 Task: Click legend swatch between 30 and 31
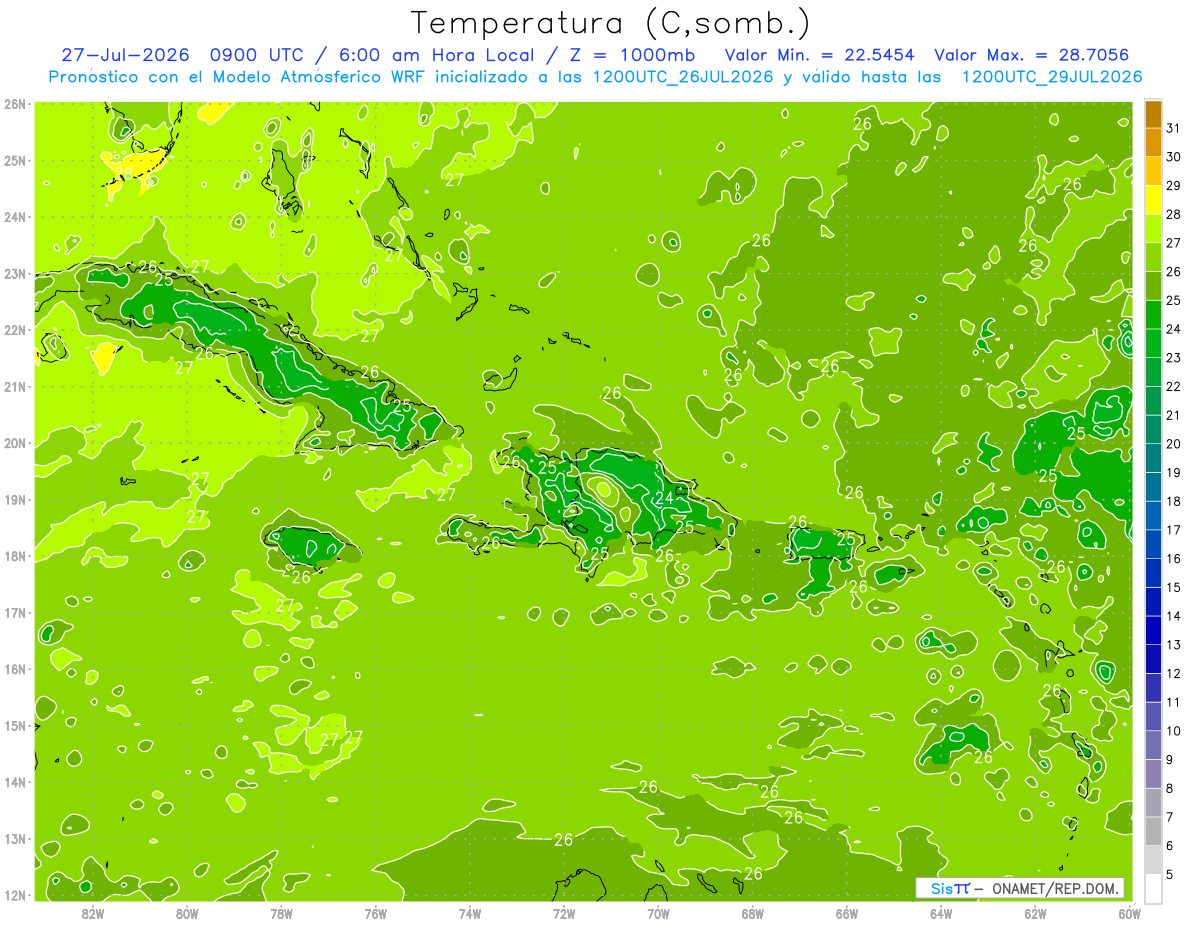(x=1153, y=142)
